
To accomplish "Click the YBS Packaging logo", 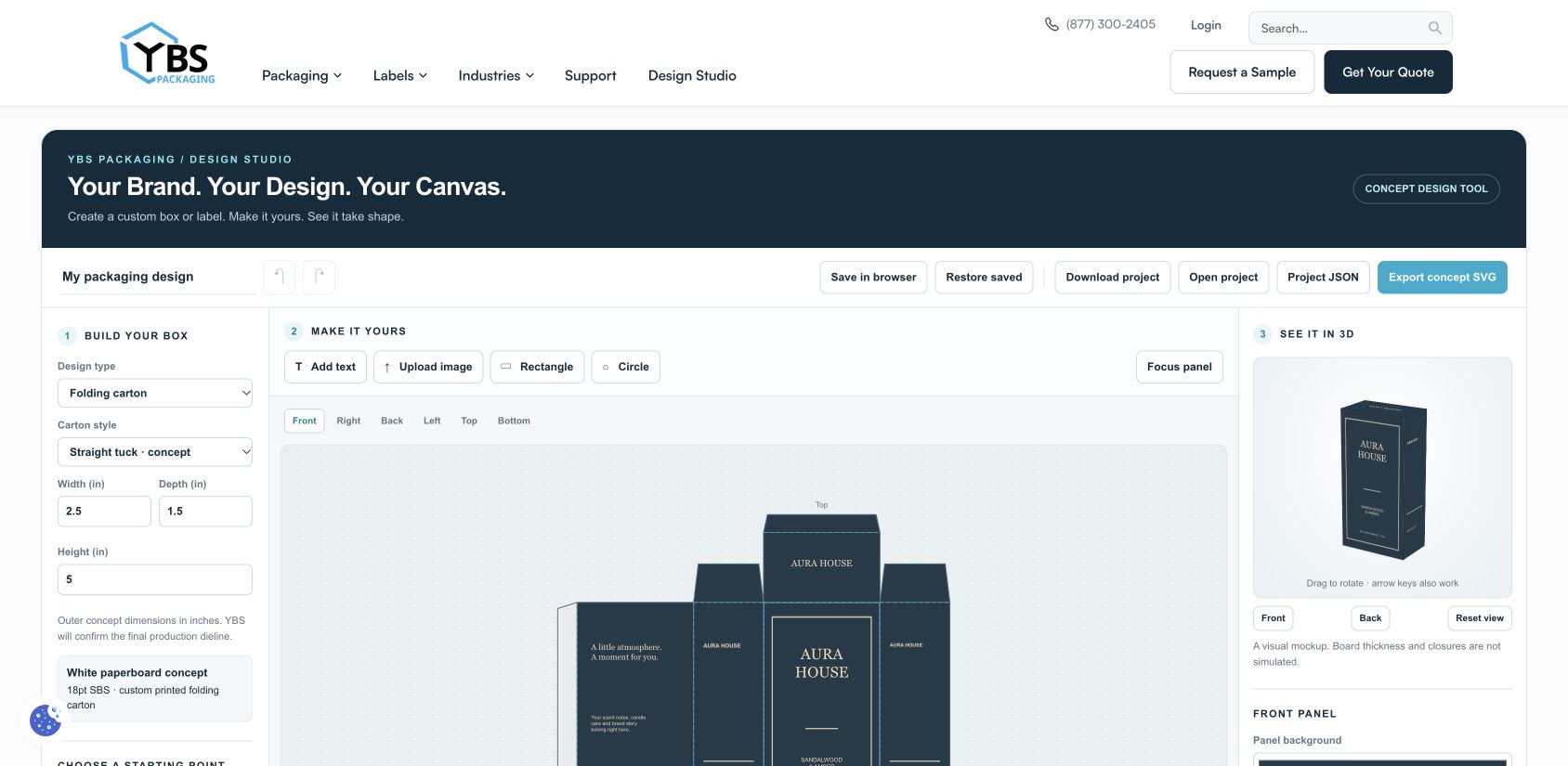I will [x=168, y=54].
